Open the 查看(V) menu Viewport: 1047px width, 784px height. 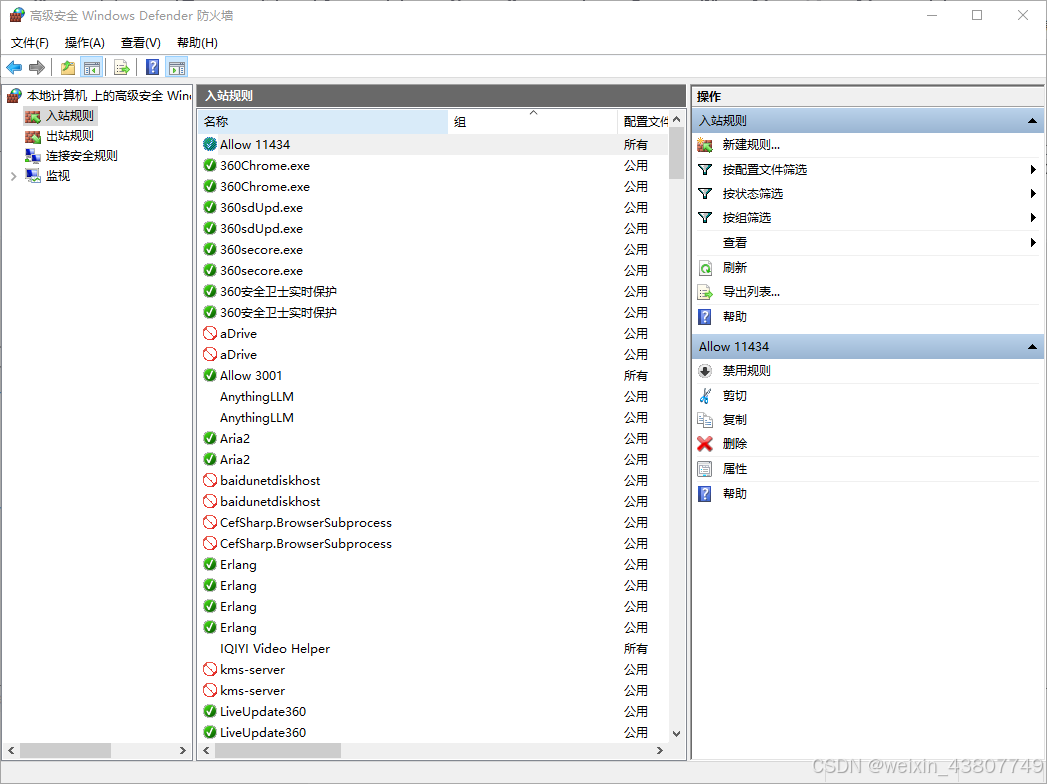pyautogui.click(x=140, y=43)
